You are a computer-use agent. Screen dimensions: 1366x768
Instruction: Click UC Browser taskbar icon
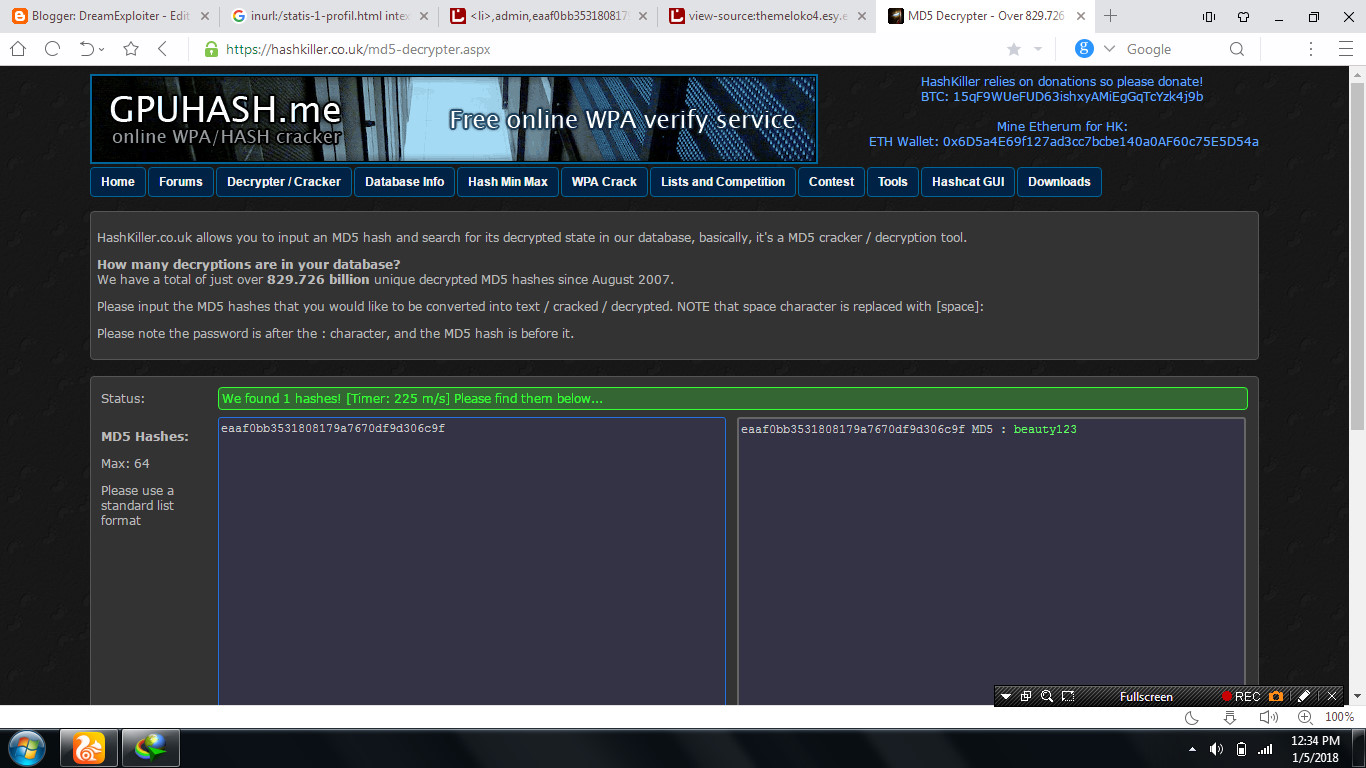89,748
